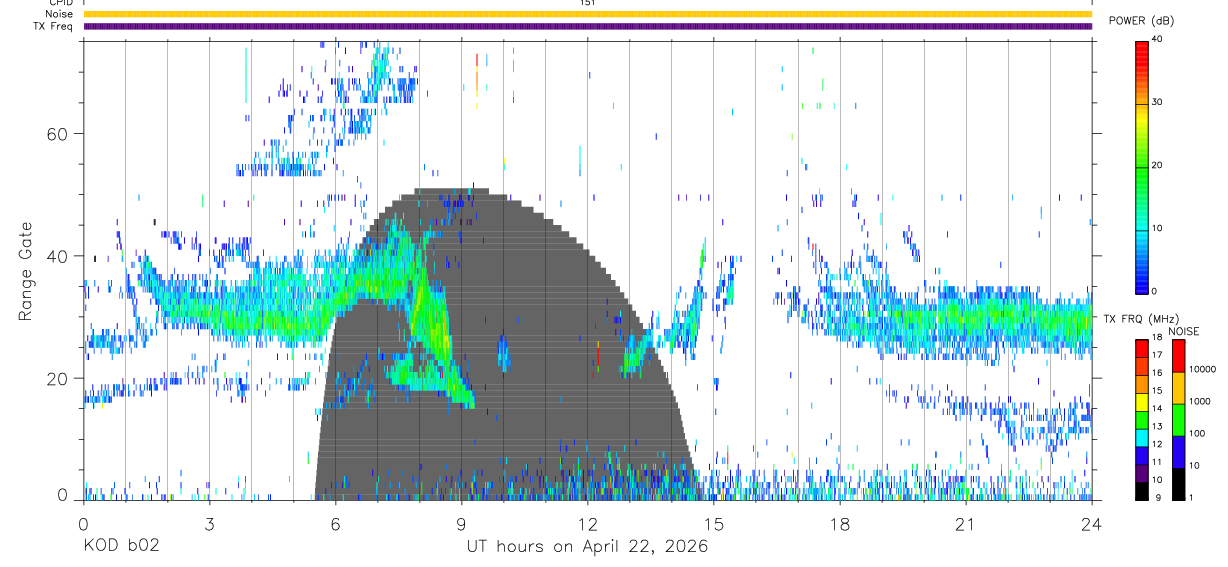Click the 9 tick on the UT hours axis
Image resolution: width=1228 pixels, height=567 pixels.
tap(461, 524)
